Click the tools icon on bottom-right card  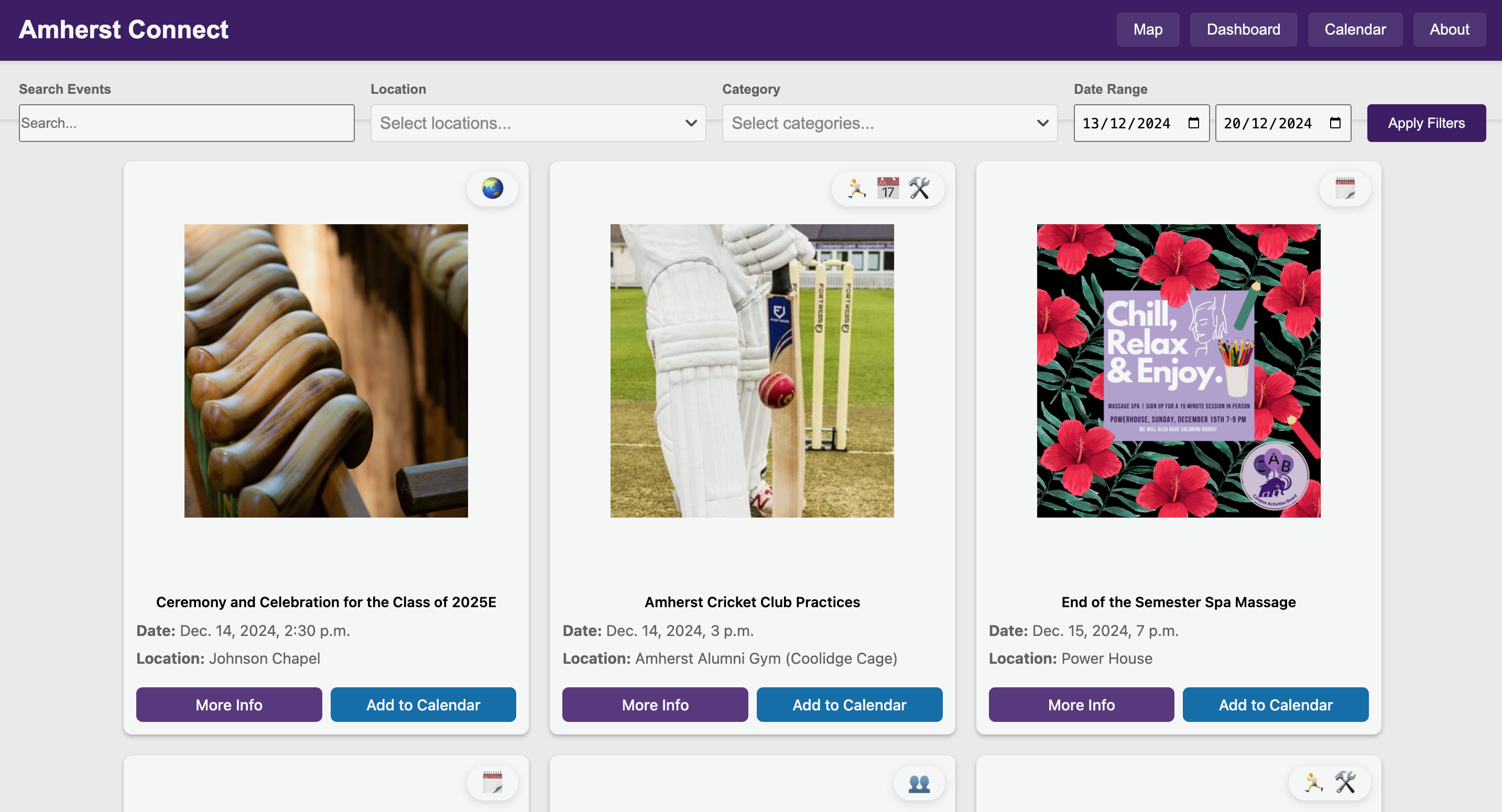pyautogui.click(x=1345, y=783)
